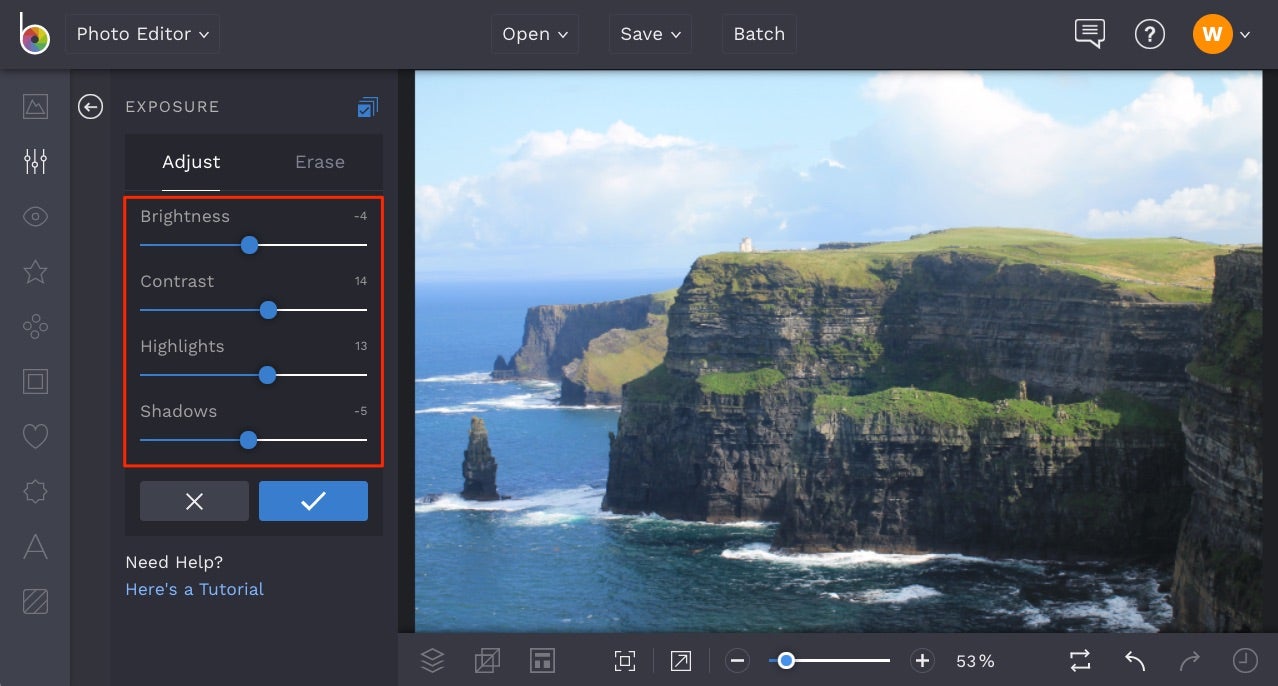Open the Save dropdown

click(650, 33)
